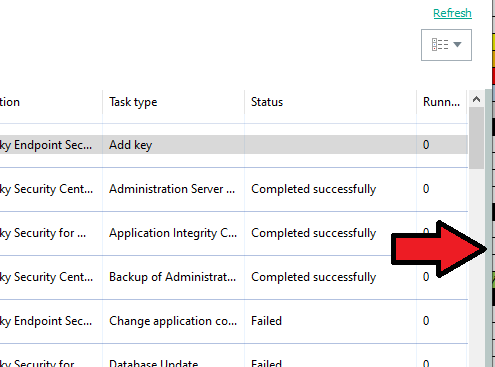The height and width of the screenshot is (367, 495).
Task: Select the Administration Server task row
Action: (x=233, y=189)
